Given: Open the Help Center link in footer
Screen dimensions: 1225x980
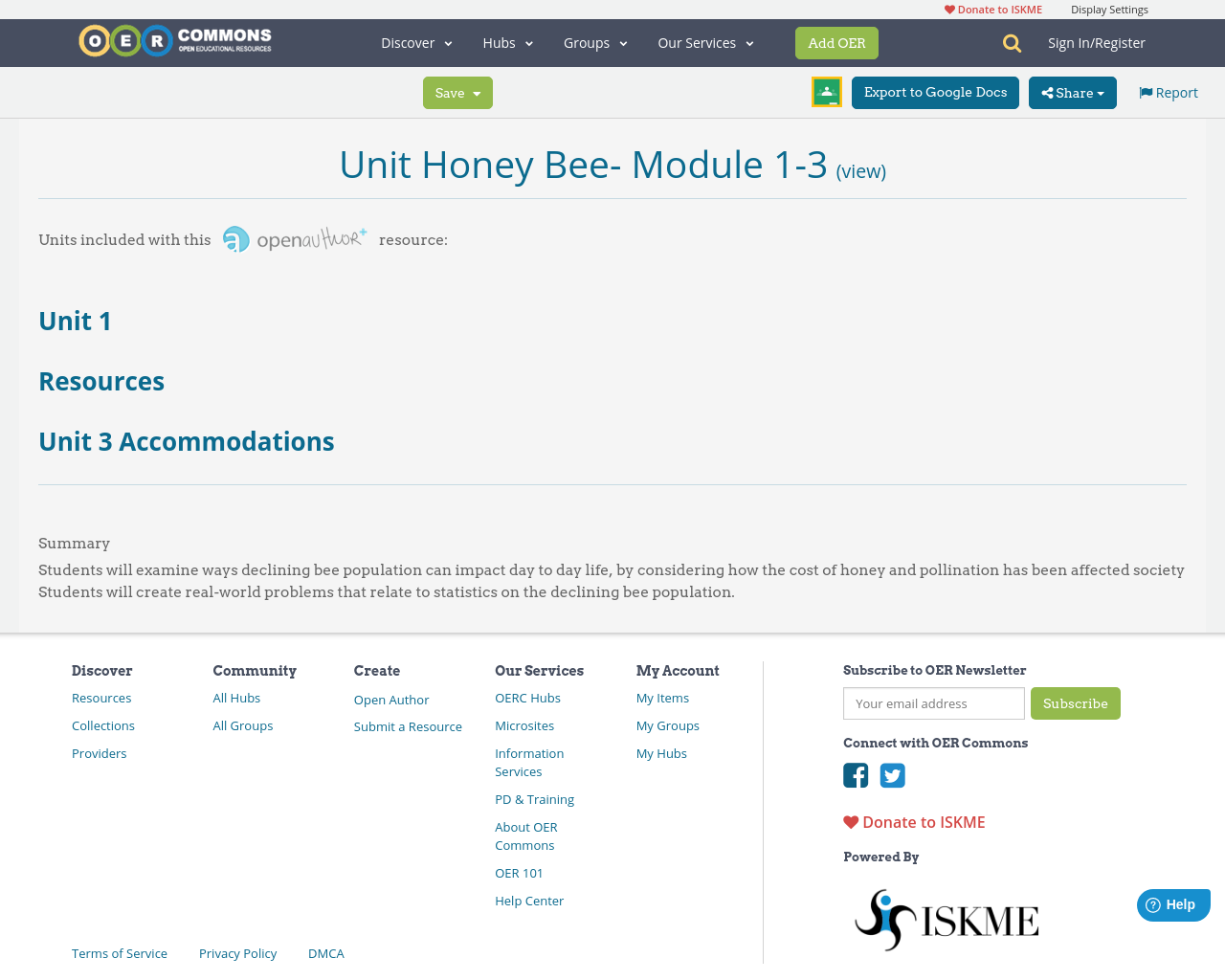Looking at the screenshot, I should pos(529,900).
